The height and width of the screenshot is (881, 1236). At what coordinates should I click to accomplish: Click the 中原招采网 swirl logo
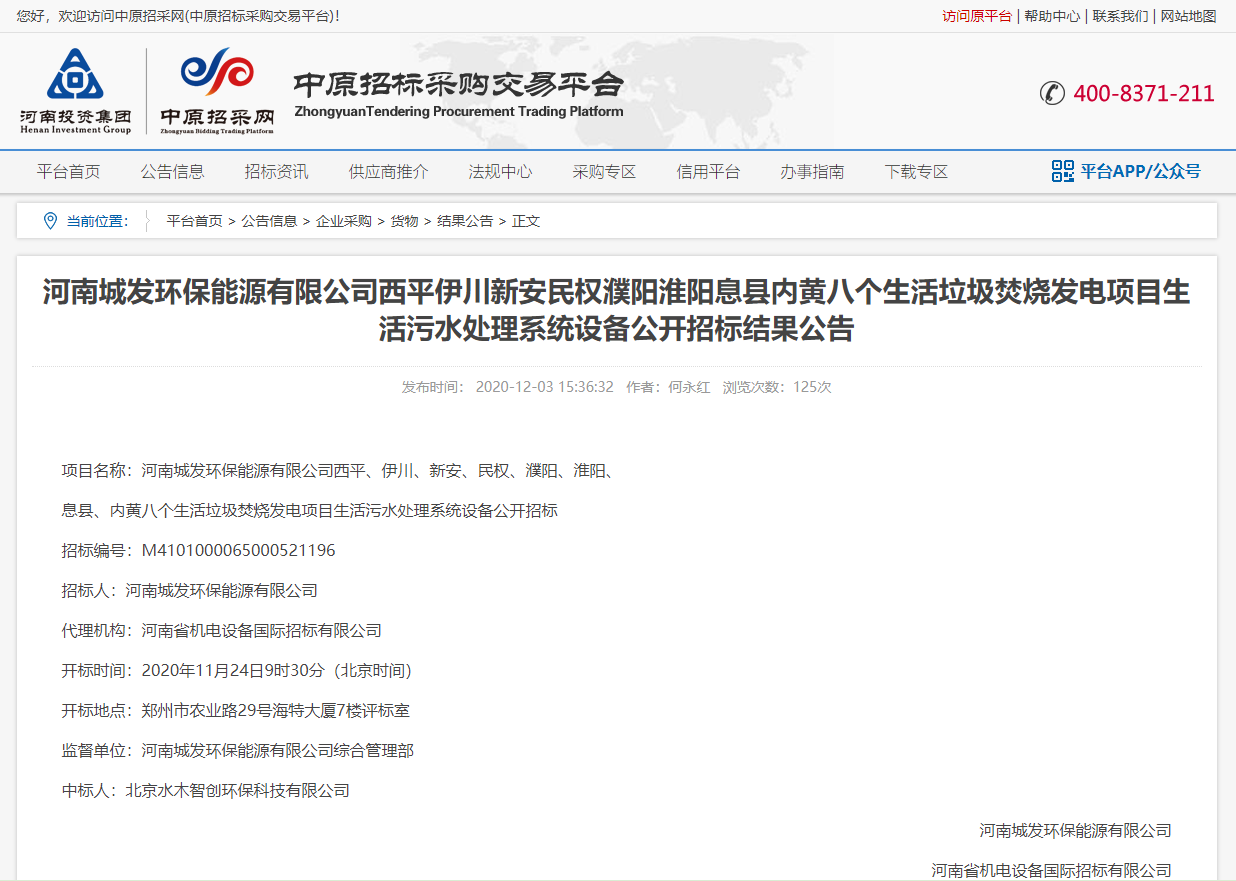[x=217, y=91]
